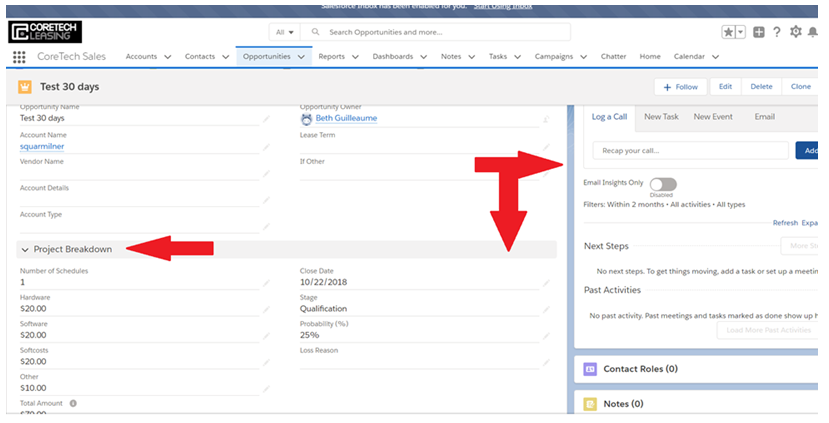Edit Close Date via pencil icon
Screen dimensions: 829x423
[546, 283]
